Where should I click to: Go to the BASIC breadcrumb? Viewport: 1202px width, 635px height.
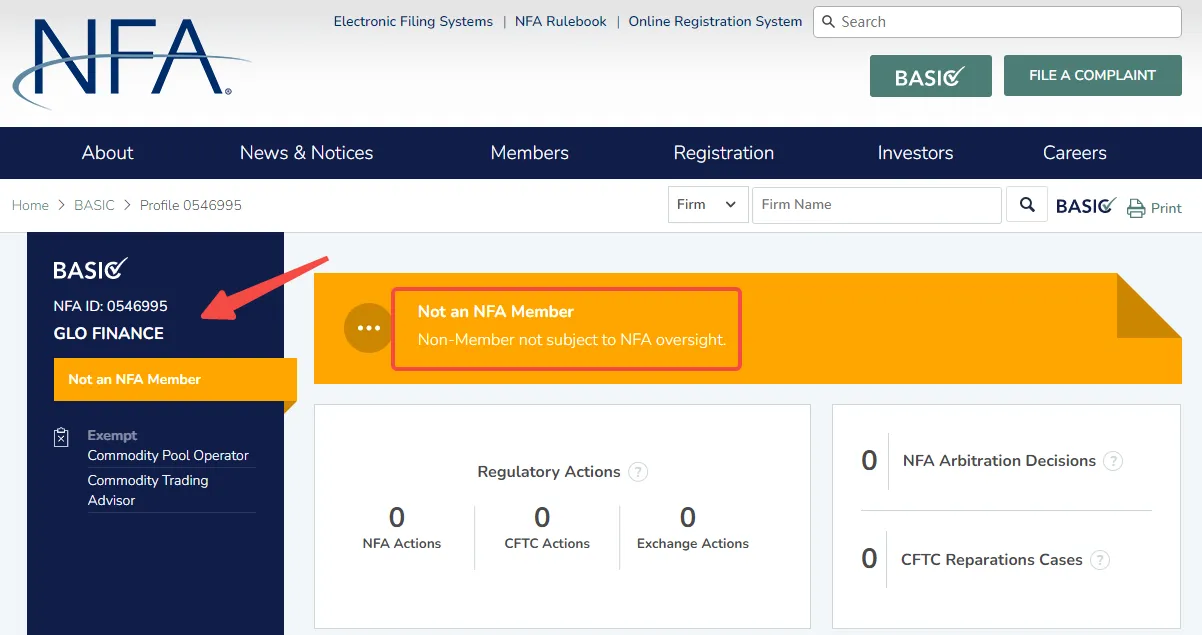click(94, 205)
